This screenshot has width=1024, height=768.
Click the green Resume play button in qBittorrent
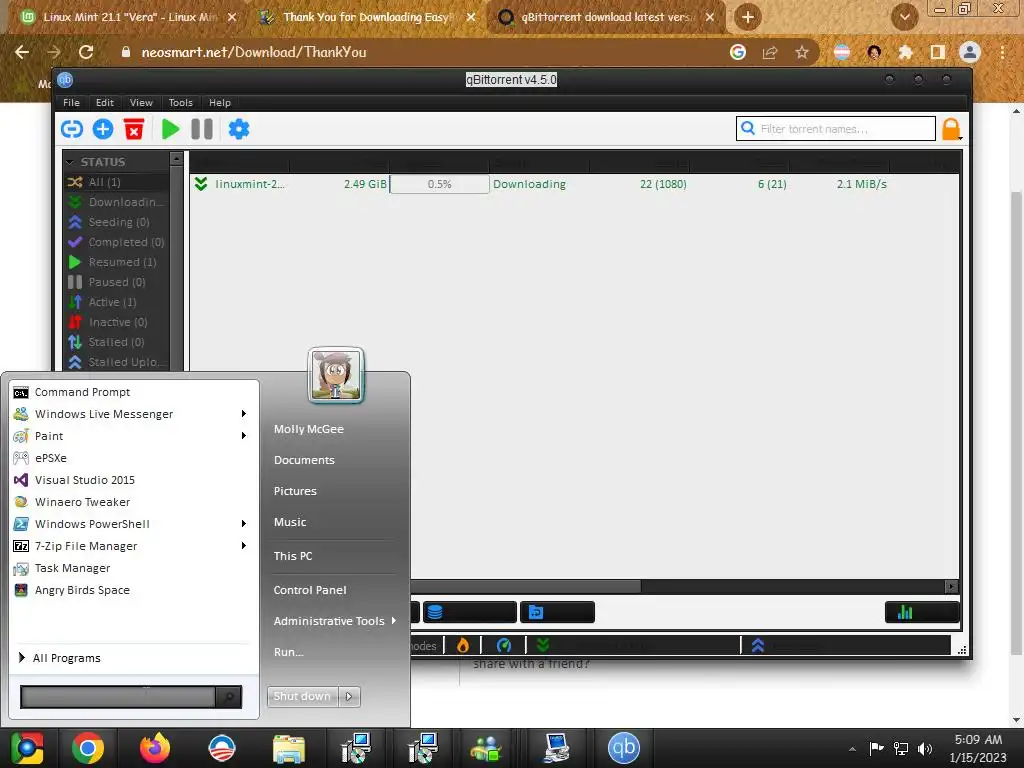[x=170, y=129]
